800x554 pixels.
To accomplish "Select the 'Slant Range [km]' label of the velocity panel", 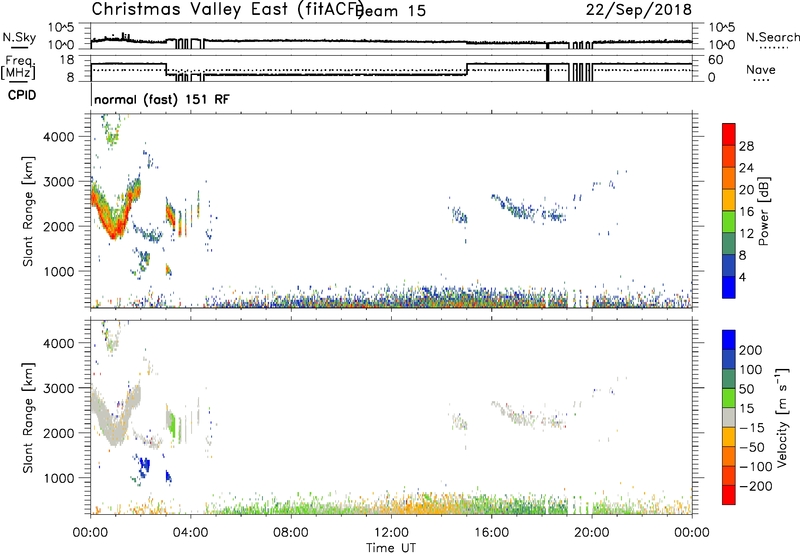I will pos(28,418).
